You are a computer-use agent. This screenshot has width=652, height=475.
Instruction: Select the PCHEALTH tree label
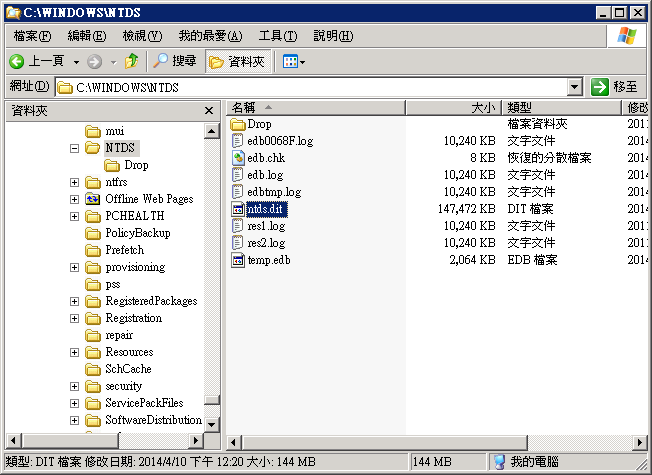coord(135,216)
